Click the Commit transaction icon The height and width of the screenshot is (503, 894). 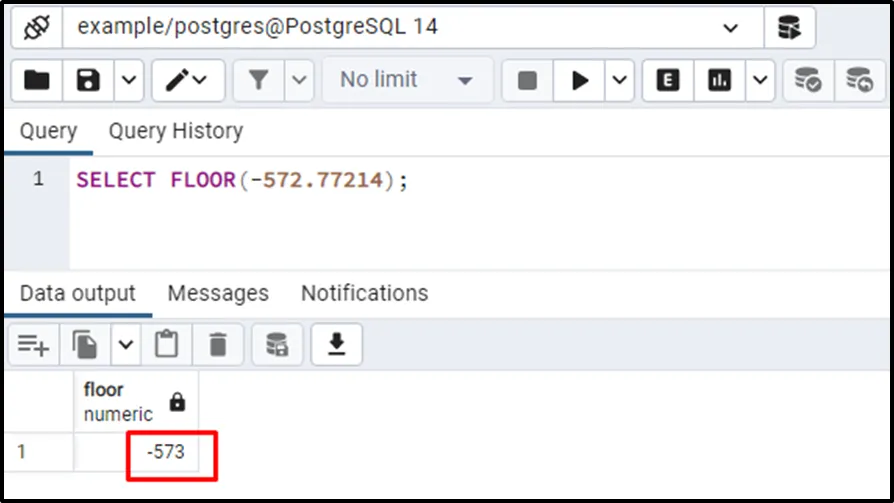click(x=808, y=80)
